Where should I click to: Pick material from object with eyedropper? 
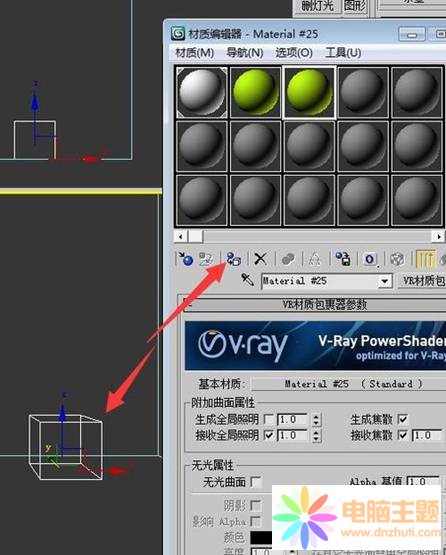coord(247,280)
